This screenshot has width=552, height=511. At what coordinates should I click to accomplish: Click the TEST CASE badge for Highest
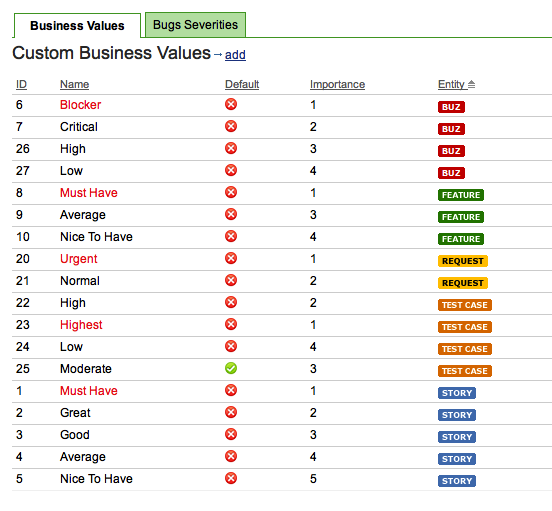point(464,327)
